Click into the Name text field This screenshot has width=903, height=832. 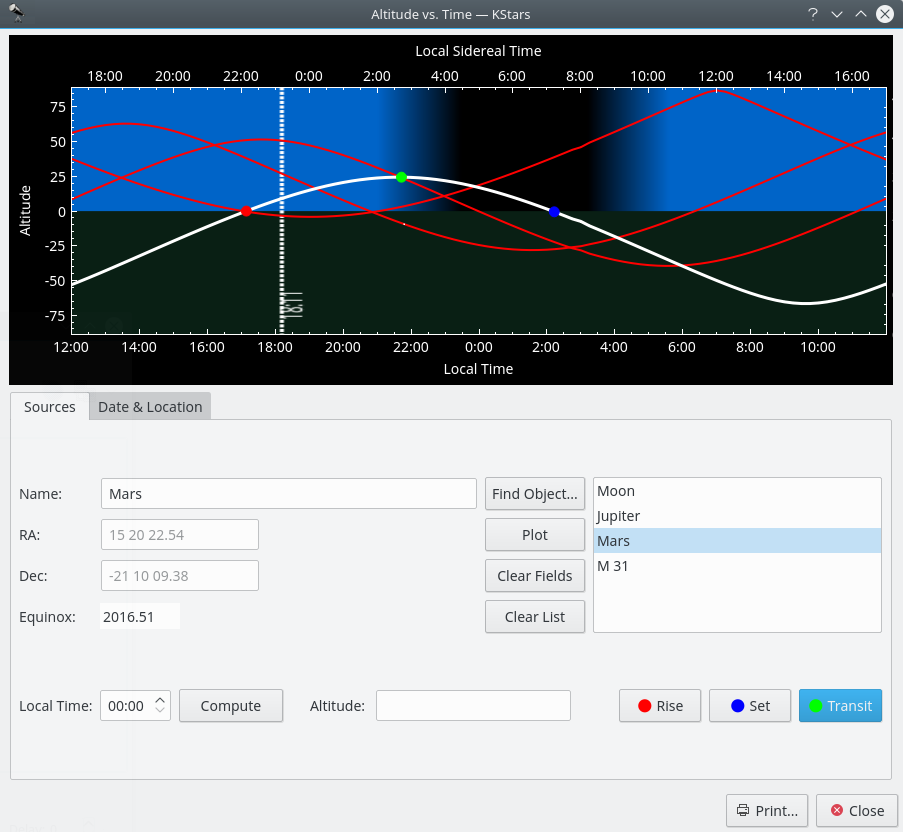tap(288, 494)
